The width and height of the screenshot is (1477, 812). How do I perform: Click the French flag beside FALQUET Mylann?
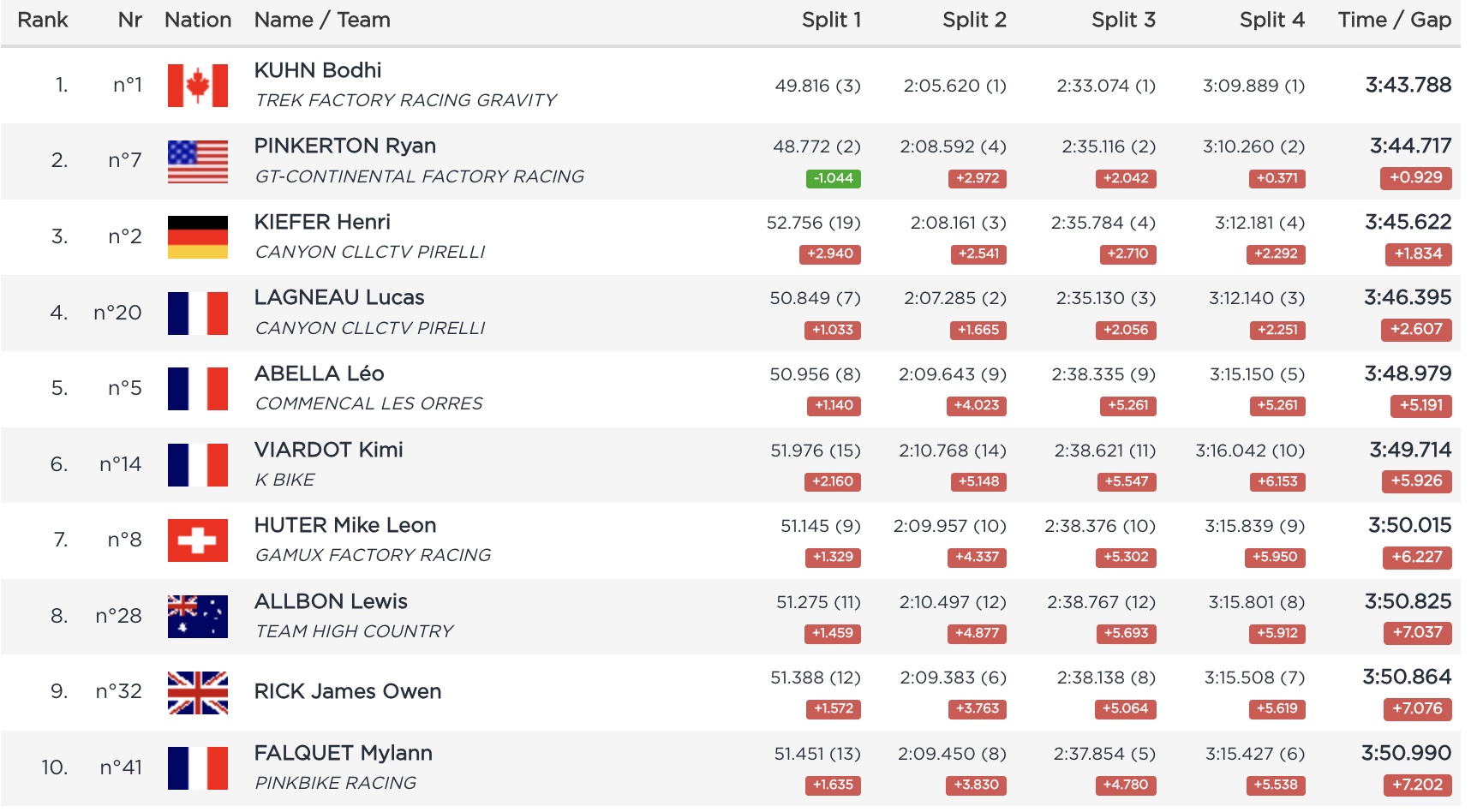click(198, 768)
